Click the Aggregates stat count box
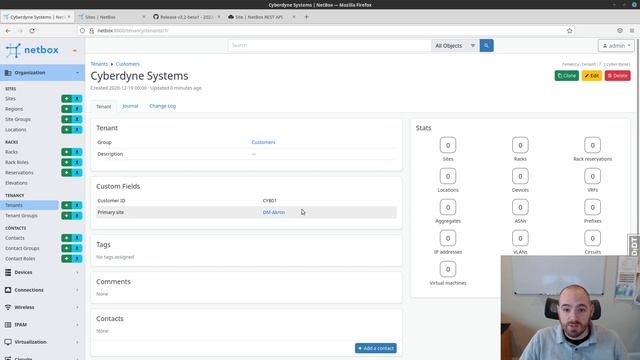The image size is (640, 360). coord(448,207)
